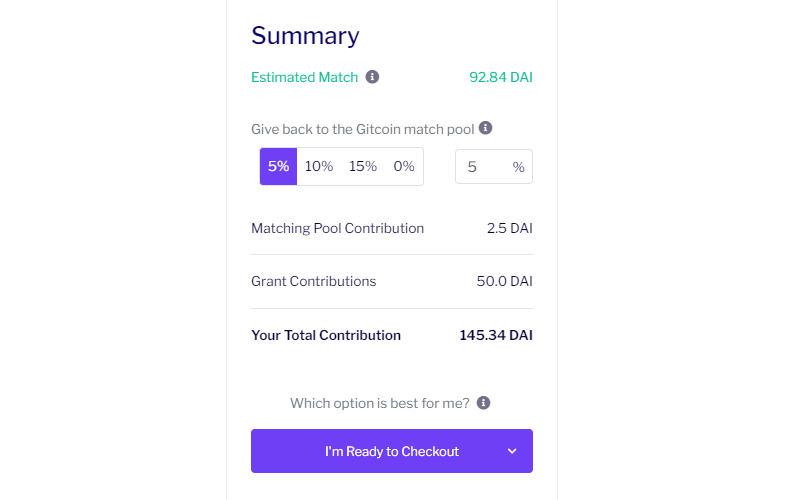Pick the 15% give back option

point(363,166)
